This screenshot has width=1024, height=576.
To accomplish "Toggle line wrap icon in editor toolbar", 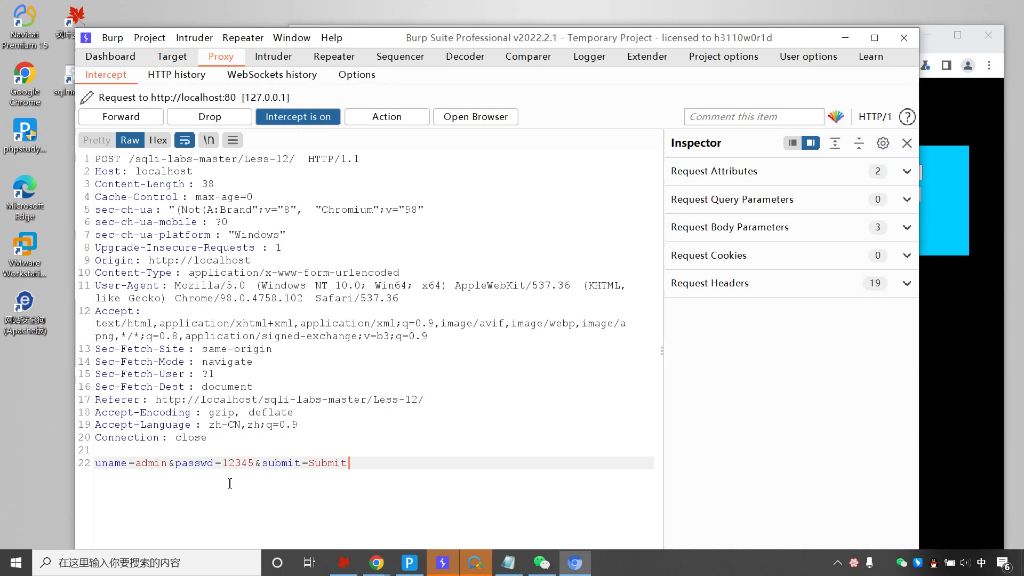I will pos(185,140).
